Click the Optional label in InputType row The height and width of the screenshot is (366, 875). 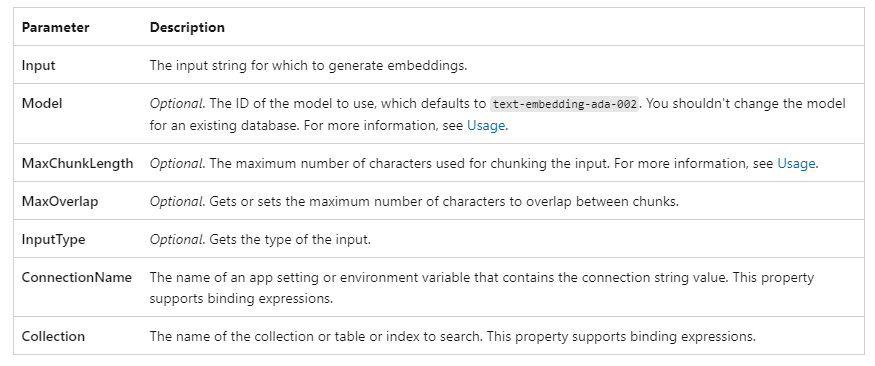pos(177,239)
